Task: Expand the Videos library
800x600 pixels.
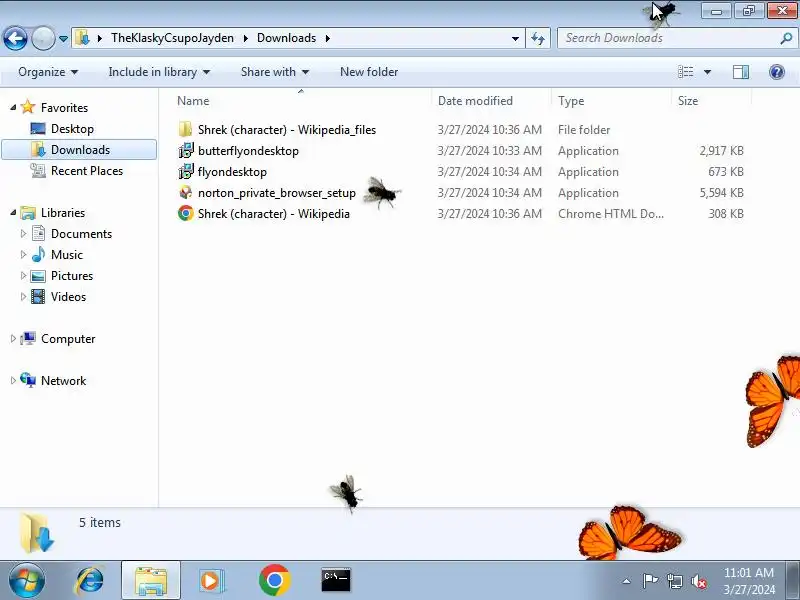Action: 23,296
